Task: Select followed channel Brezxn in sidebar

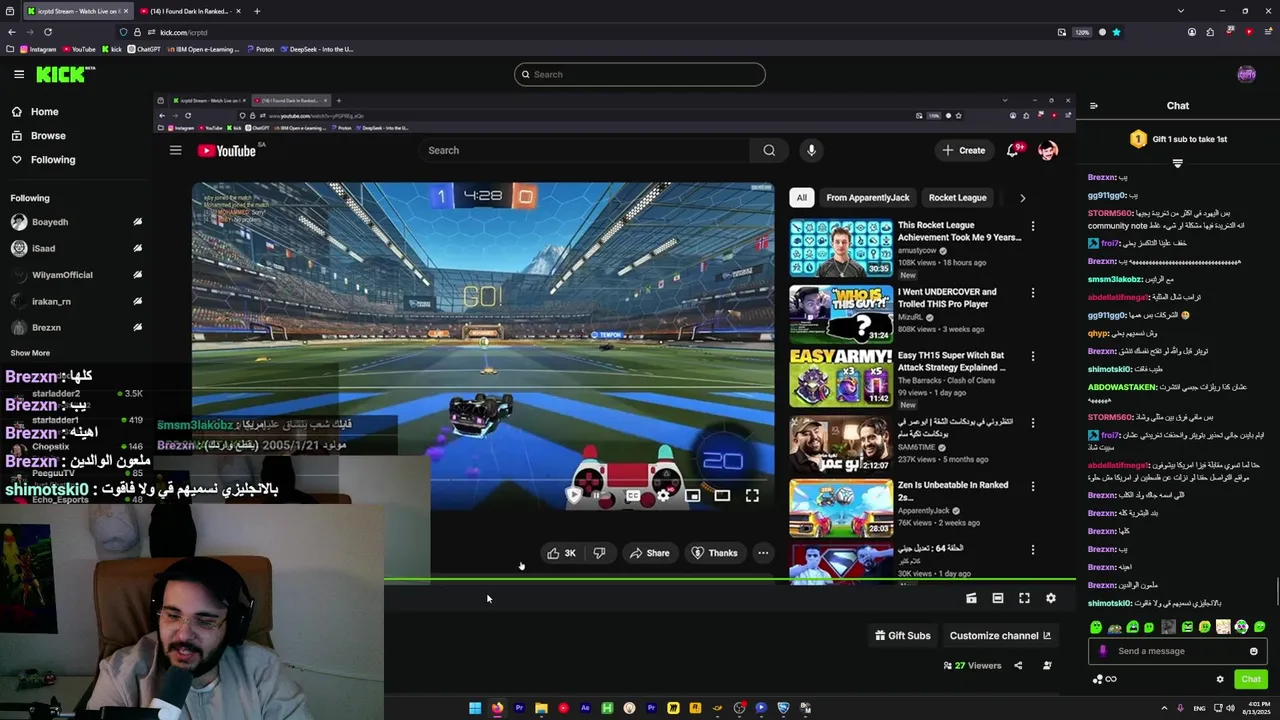Action: [76, 328]
